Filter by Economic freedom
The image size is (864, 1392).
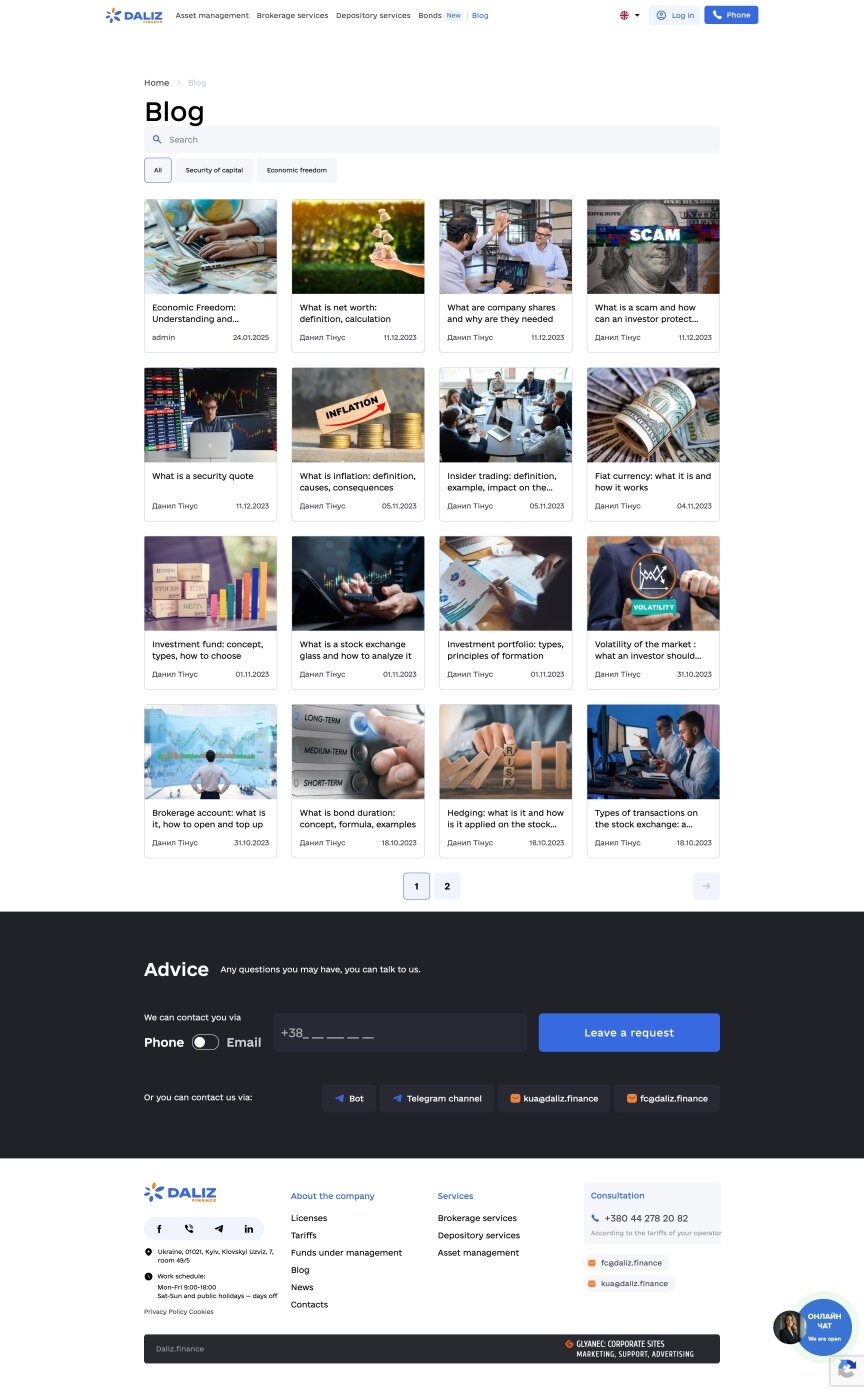tap(297, 170)
